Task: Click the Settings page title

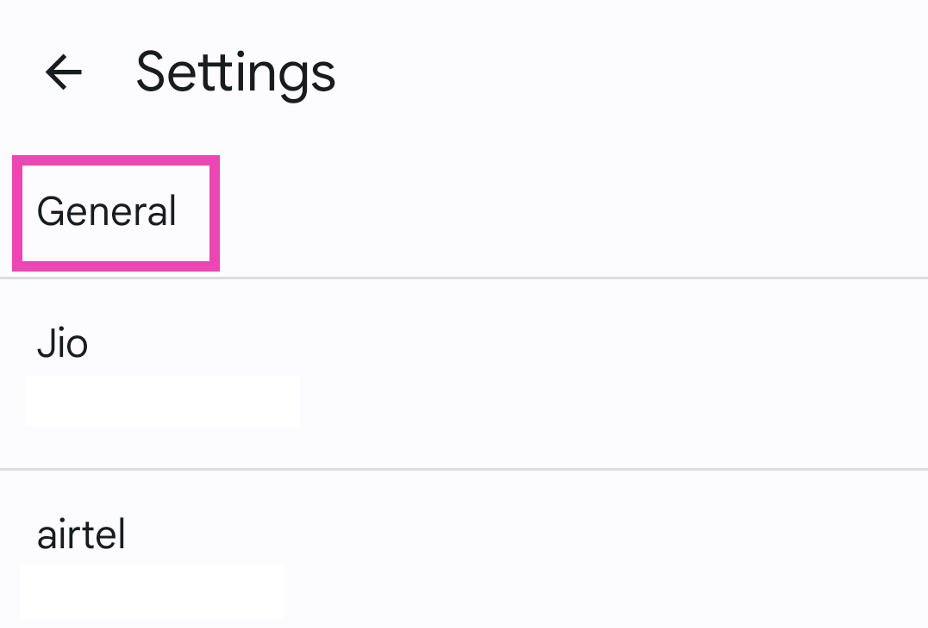Action: point(235,72)
